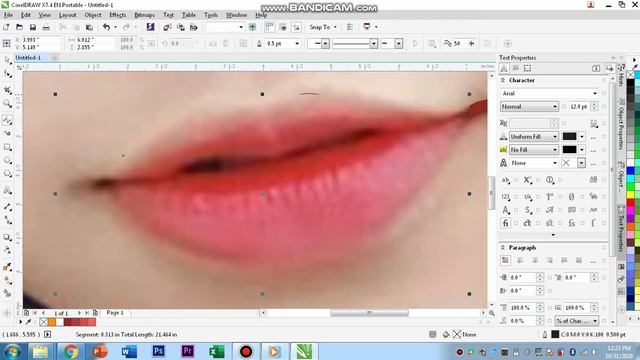Open the Arial font list dropdown

coord(595,93)
